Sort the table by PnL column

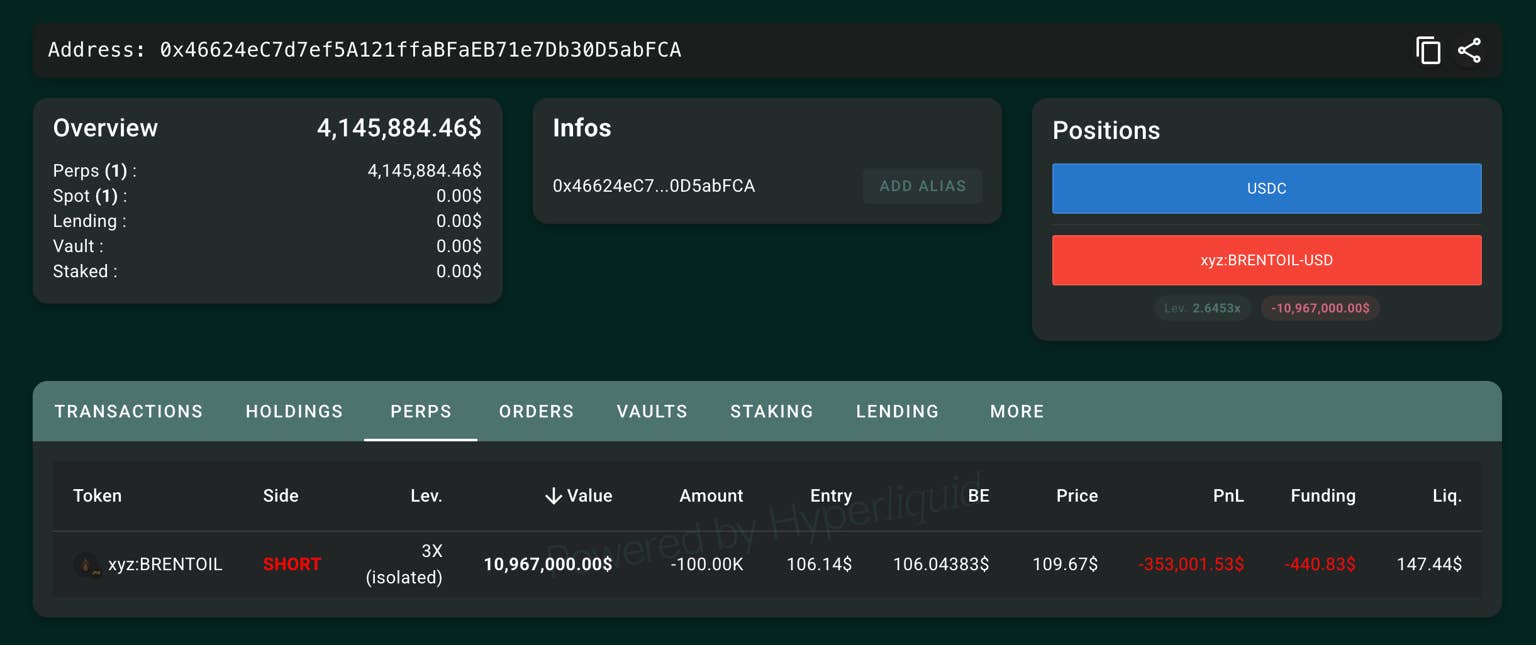[1227, 496]
